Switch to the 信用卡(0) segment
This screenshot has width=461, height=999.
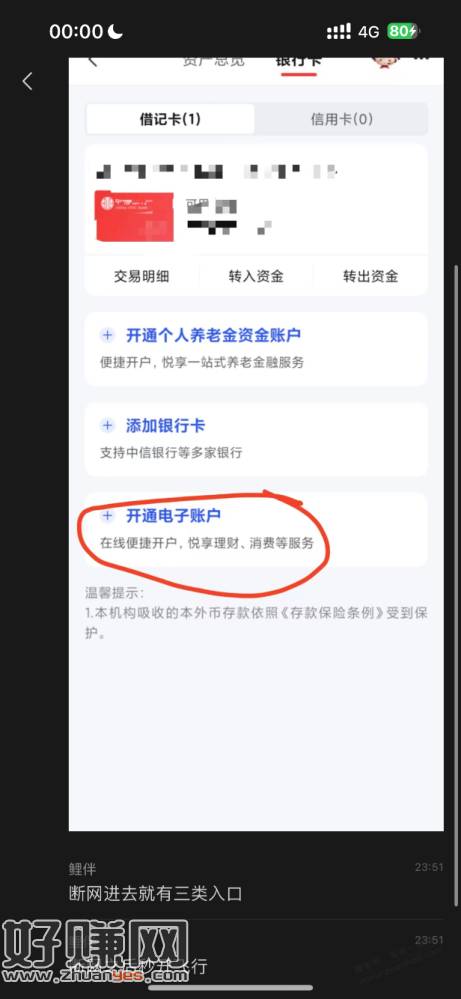pos(341,119)
